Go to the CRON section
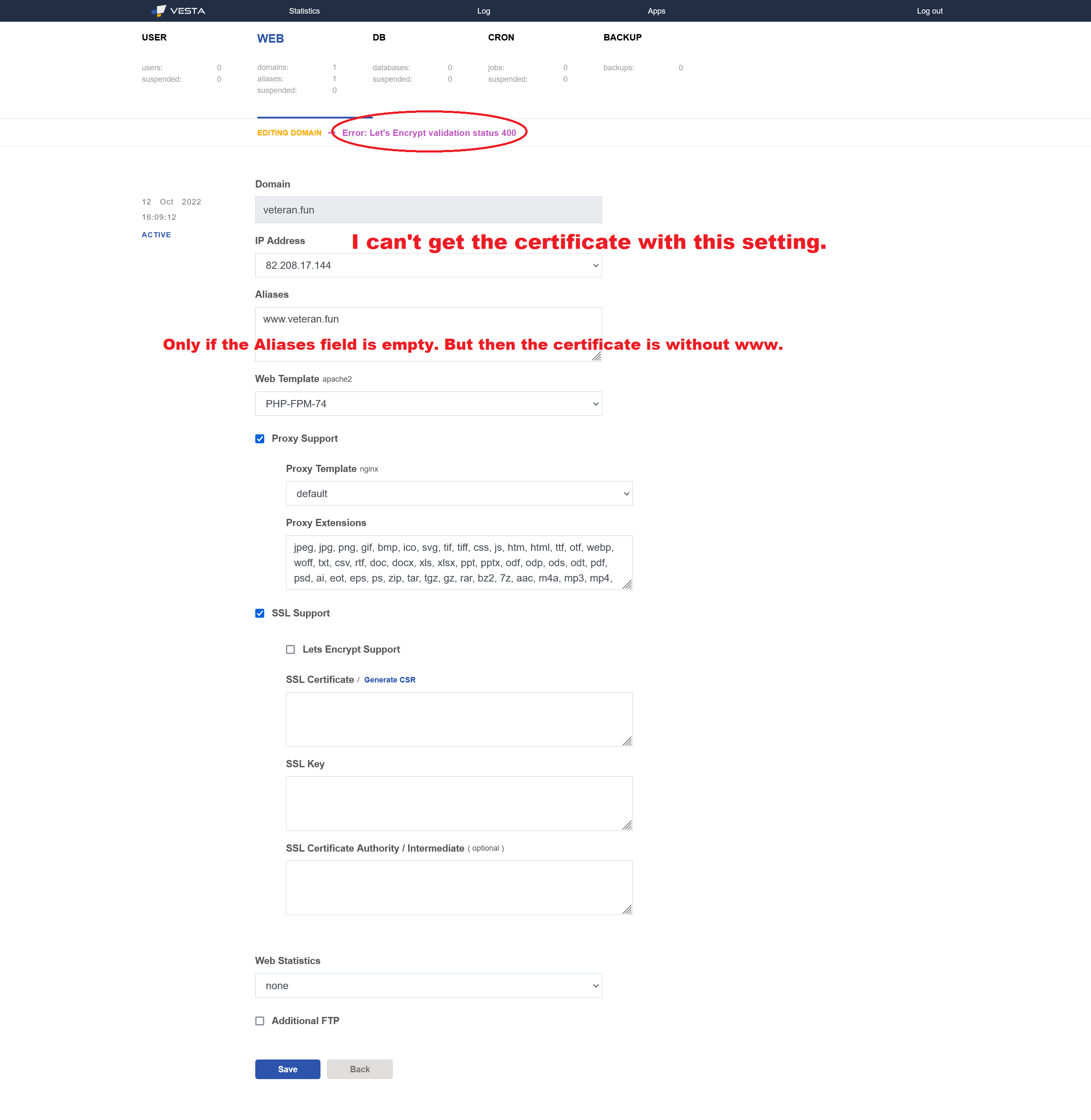Screen dimensions: 1091x1120 (501, 37)
